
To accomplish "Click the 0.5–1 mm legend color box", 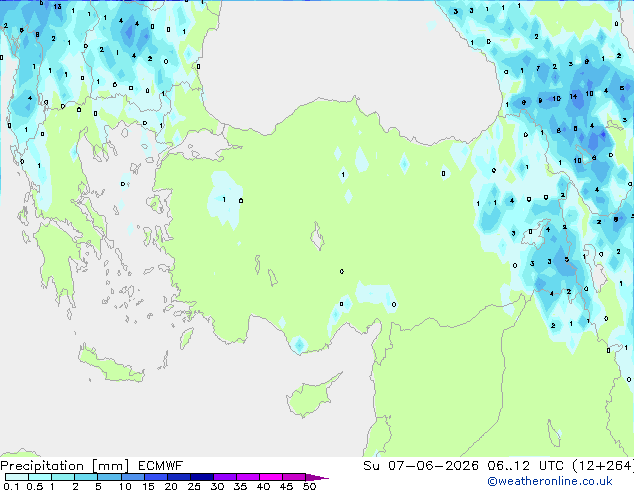I will (x=40, y=477).
